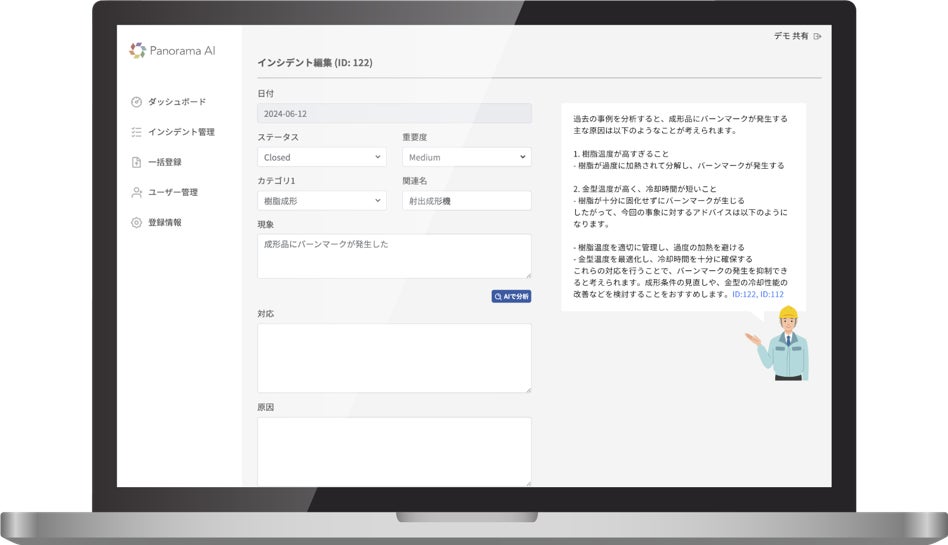This screenshot has height=545, width=948.
Task: Click the text 1. 樹脂温度が高すぎること
Action: click(620, 154)
